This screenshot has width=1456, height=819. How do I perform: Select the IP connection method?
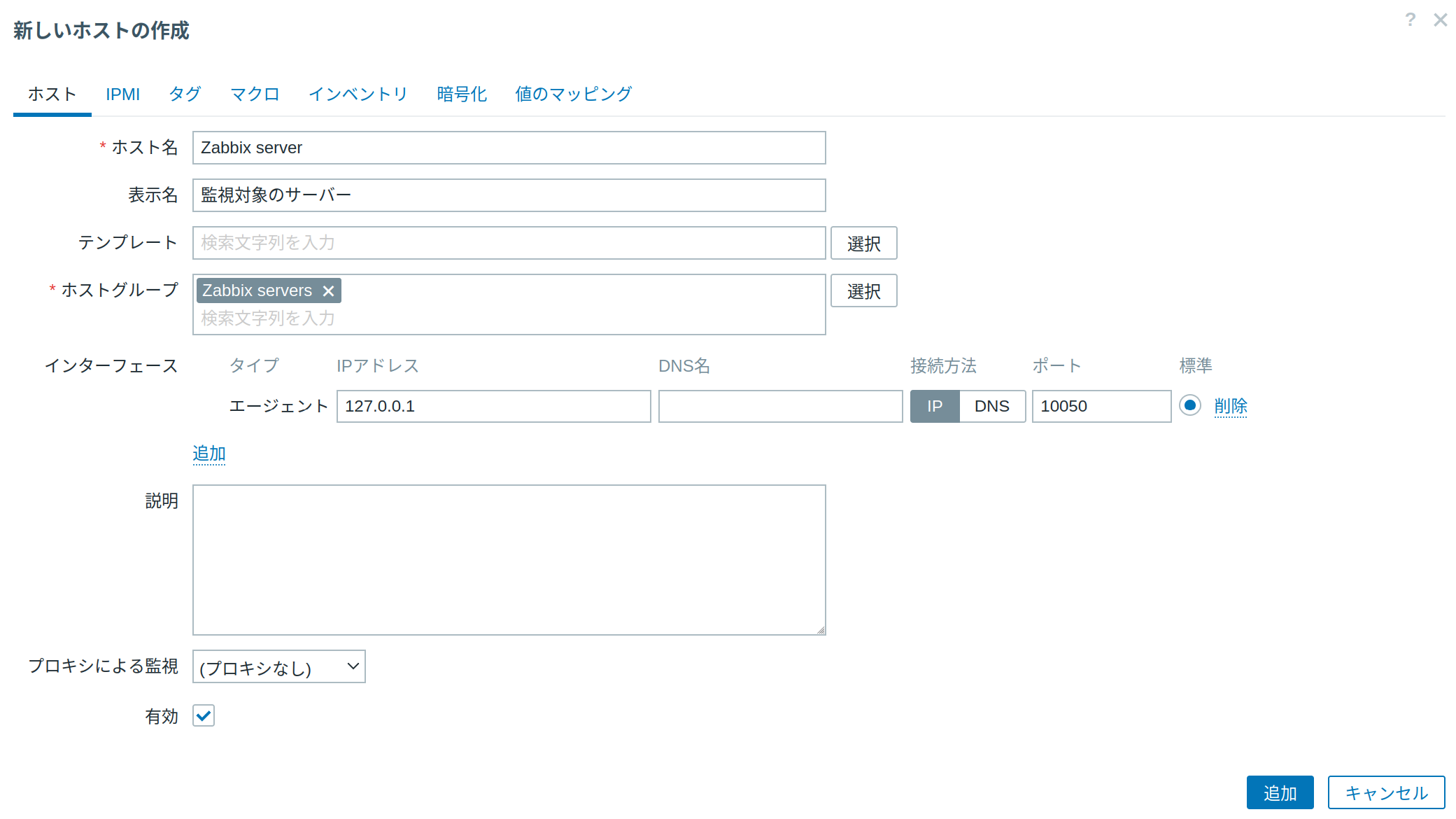[935, 406]
